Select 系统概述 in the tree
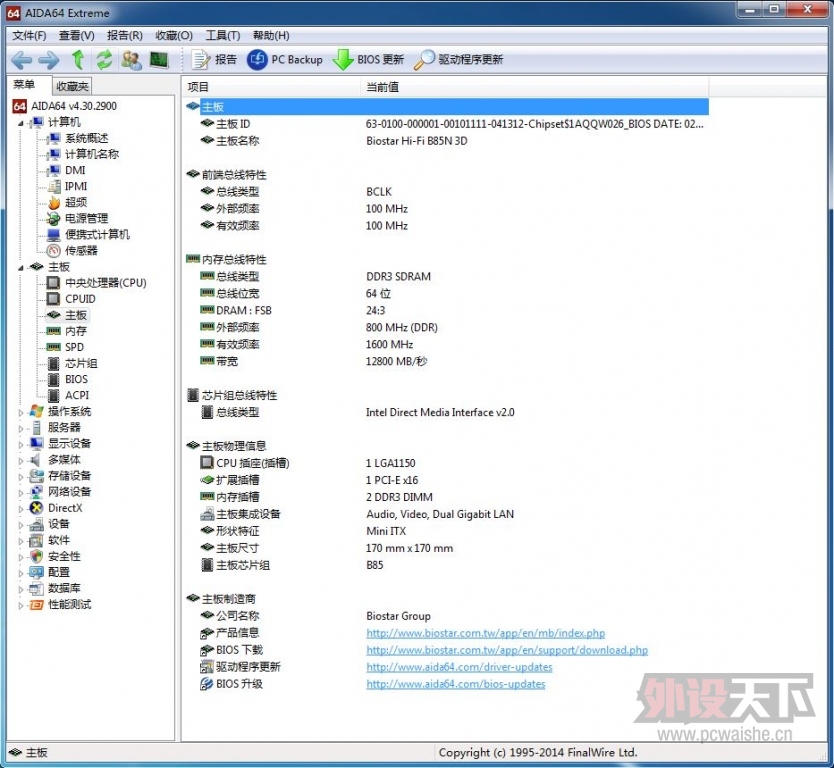Image resolution: width=834 pixels, height=768 pixels. 87,138
